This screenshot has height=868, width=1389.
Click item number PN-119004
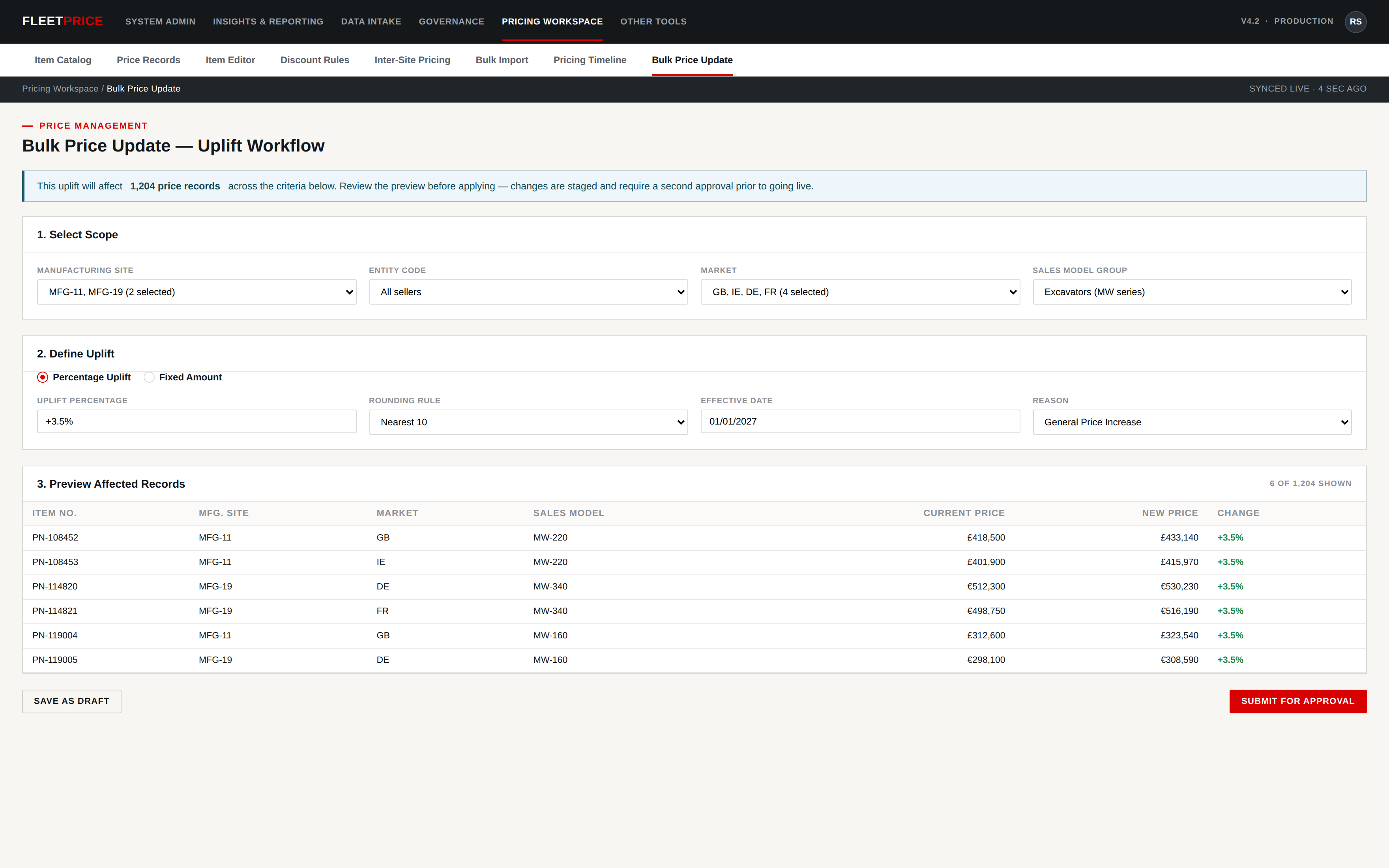(x=55, y=636)
